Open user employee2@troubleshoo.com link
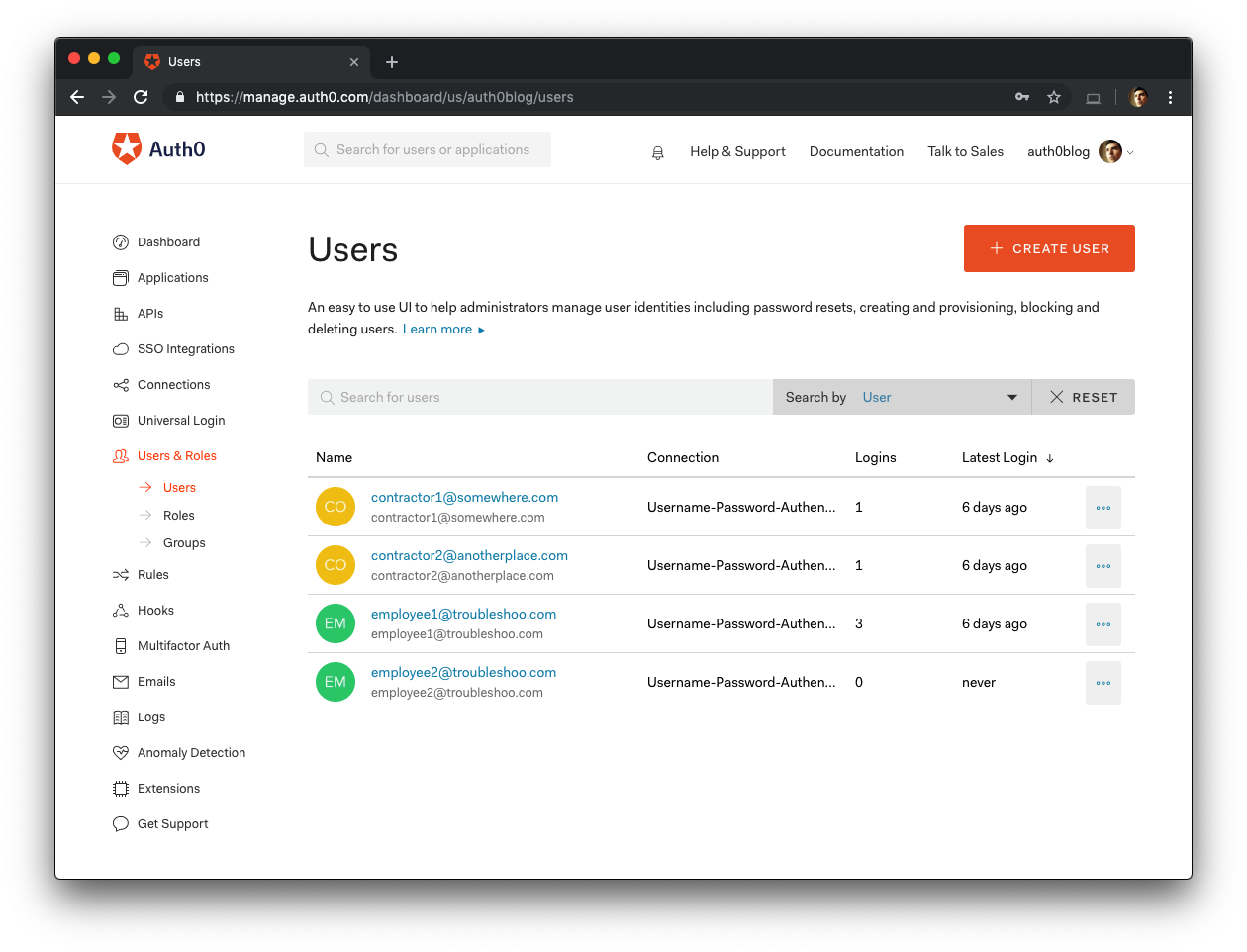The width and height of the screenshot is (1247, 952). pos(463,672)
